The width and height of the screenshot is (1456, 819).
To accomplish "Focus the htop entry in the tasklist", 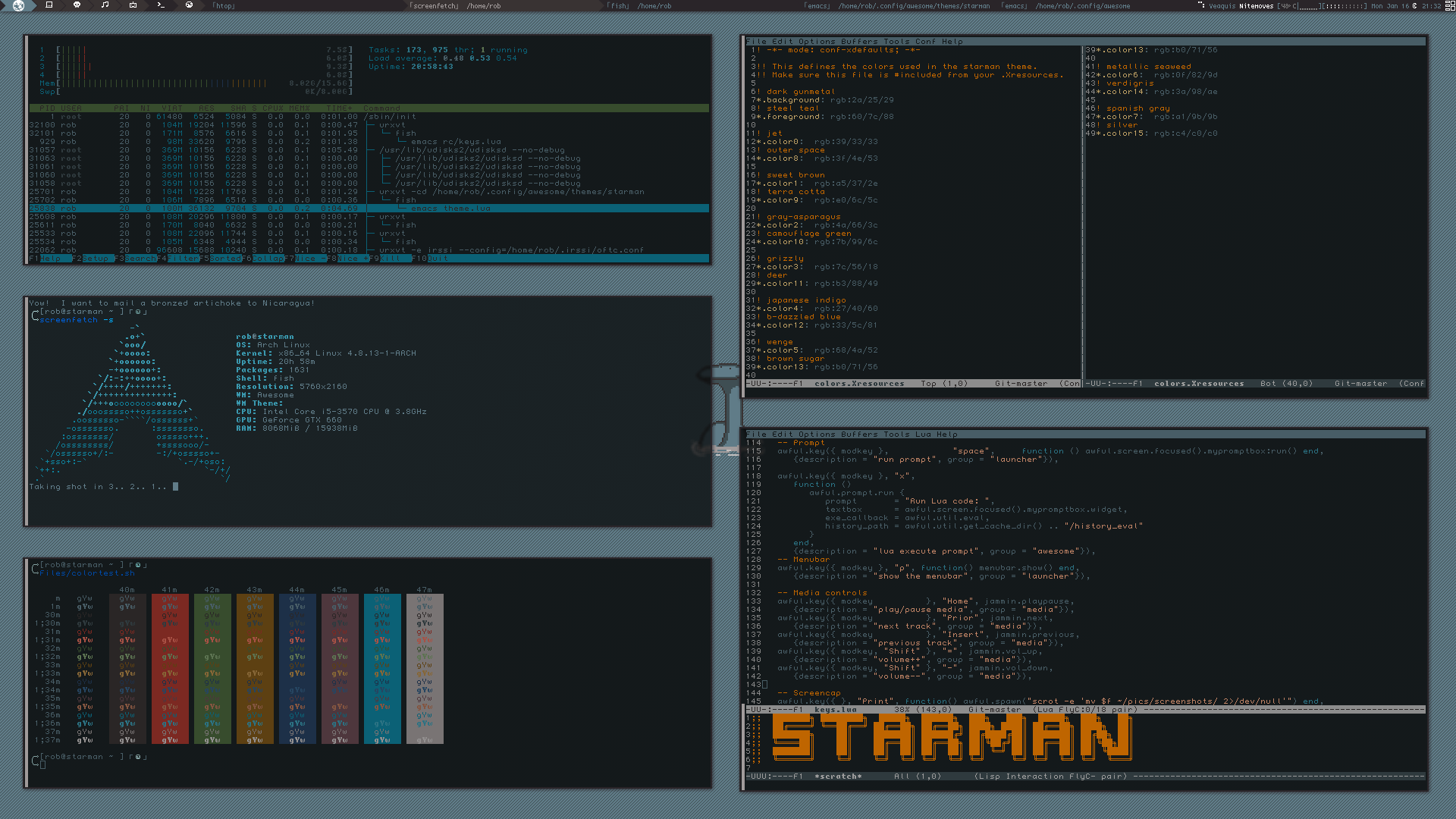I will (224, 6).
